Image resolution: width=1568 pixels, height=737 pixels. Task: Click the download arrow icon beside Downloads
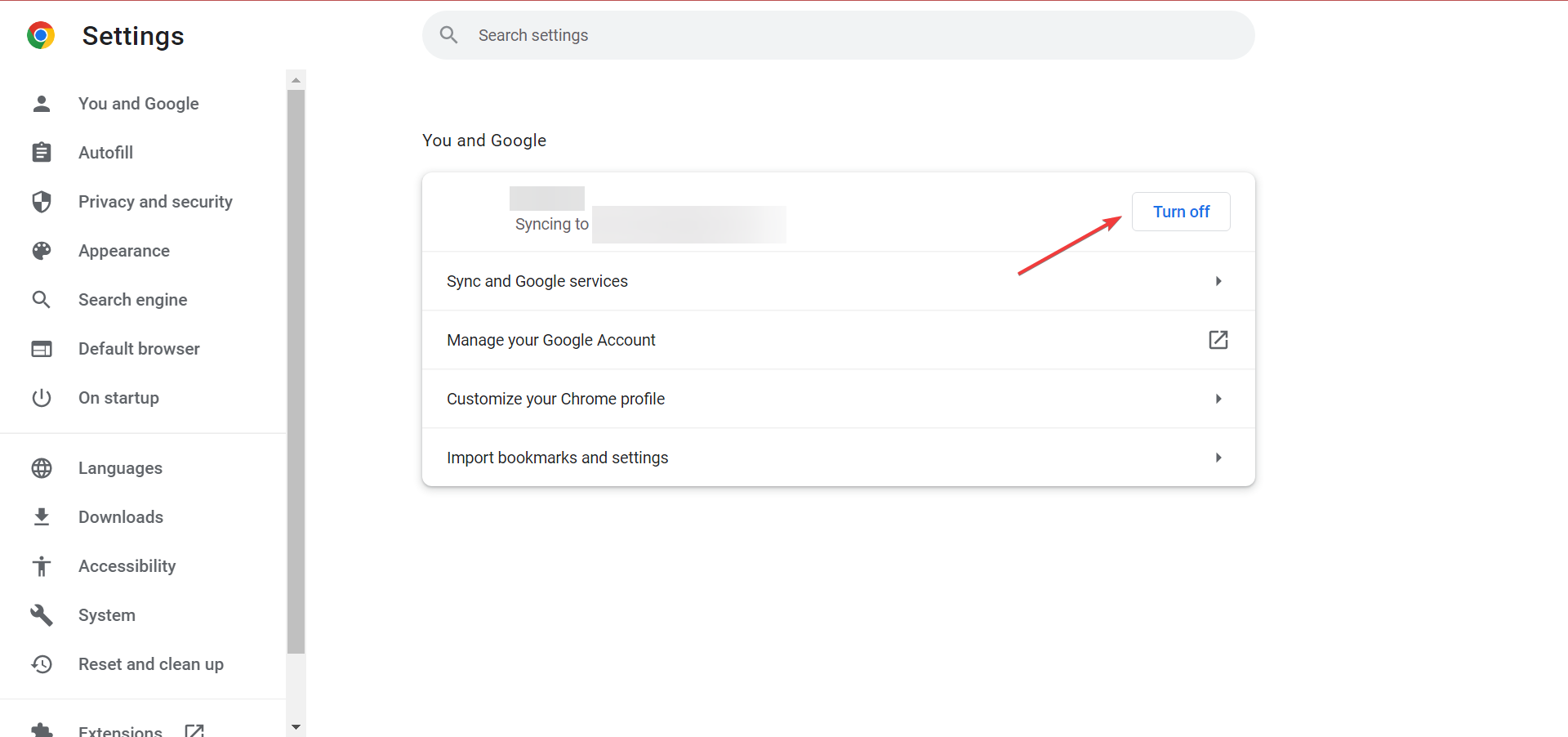[x=42, y=517]
